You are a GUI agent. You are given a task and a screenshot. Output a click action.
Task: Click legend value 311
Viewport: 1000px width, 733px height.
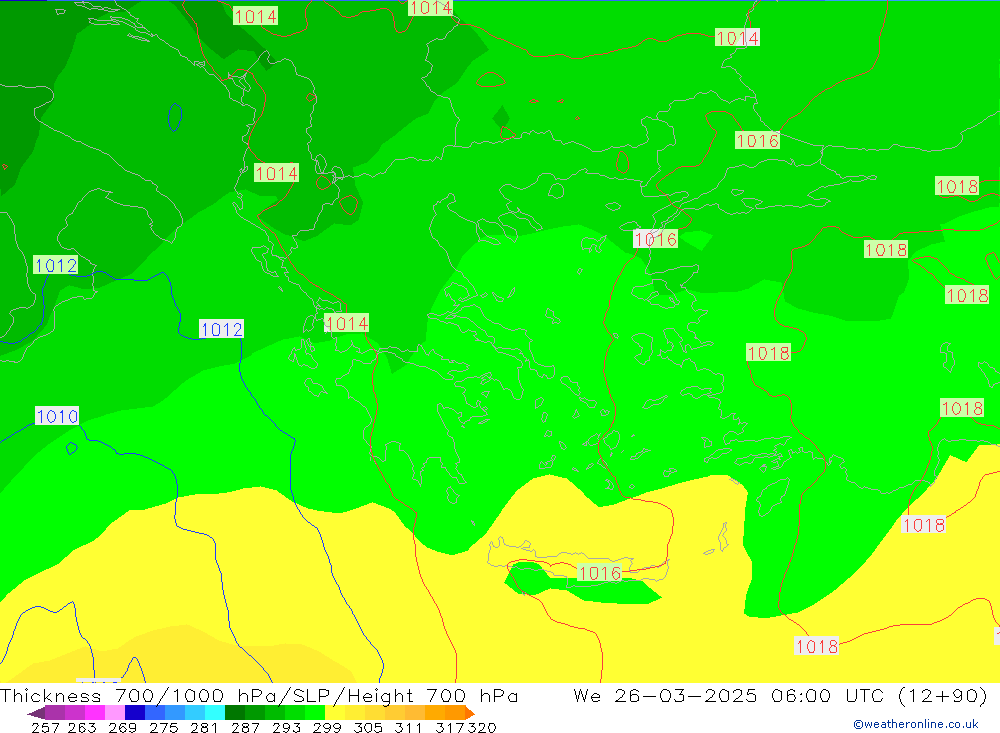pyautogui.click(x=408, y=727)
